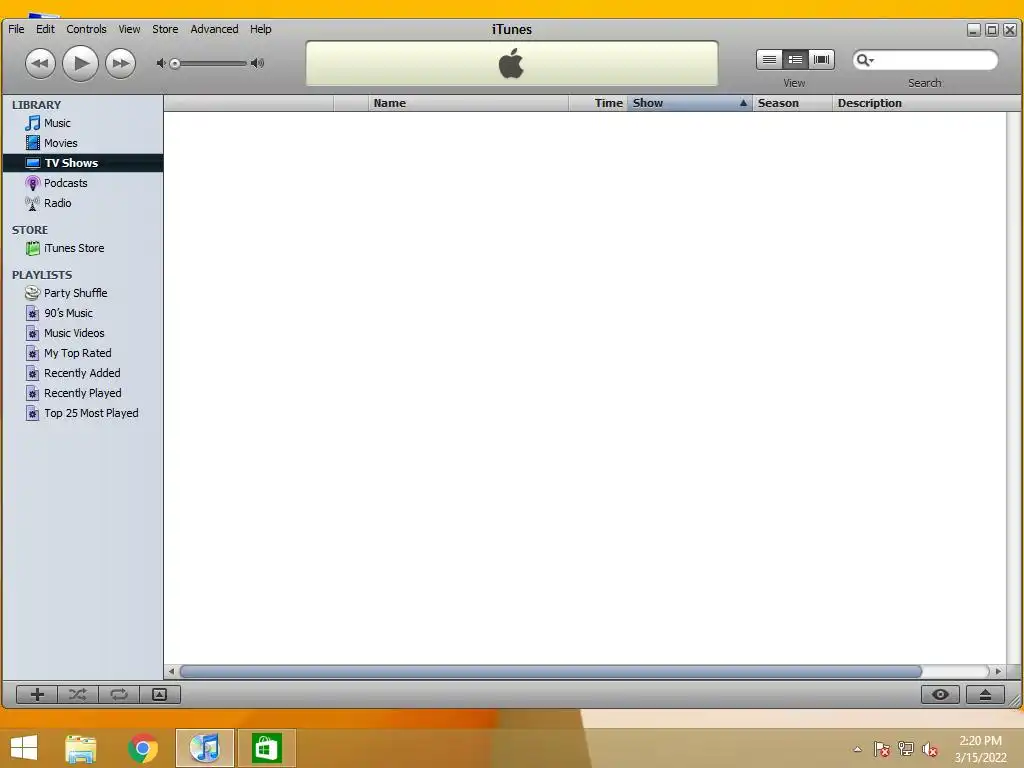Image resolution: width=1024 pixels, height=768 pixels.
Task: Open the Music Videos playlist
Action: point(83,333)
